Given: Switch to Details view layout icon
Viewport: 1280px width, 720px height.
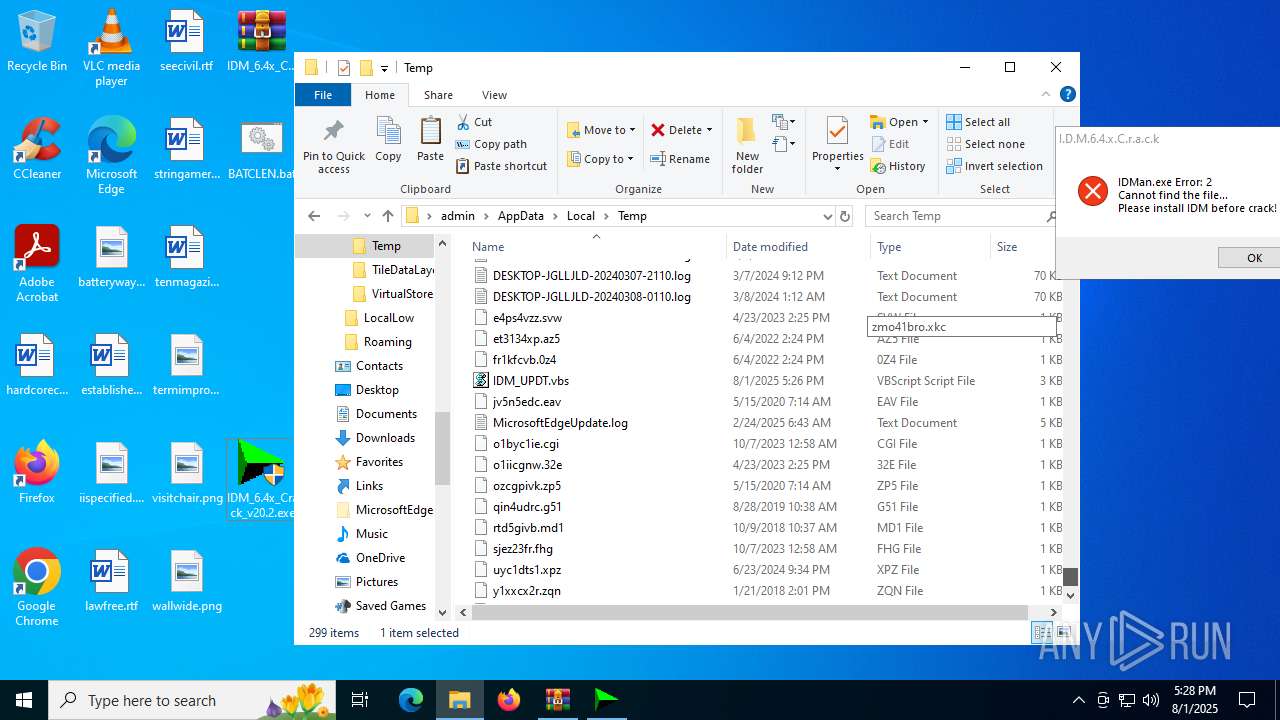Looking at the screenshot, I should [x=1041, y=632].
